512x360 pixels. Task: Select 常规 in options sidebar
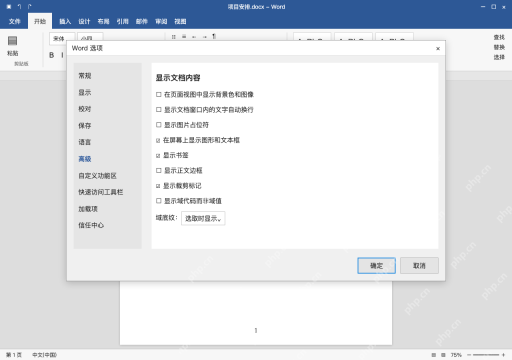point(85,76)
